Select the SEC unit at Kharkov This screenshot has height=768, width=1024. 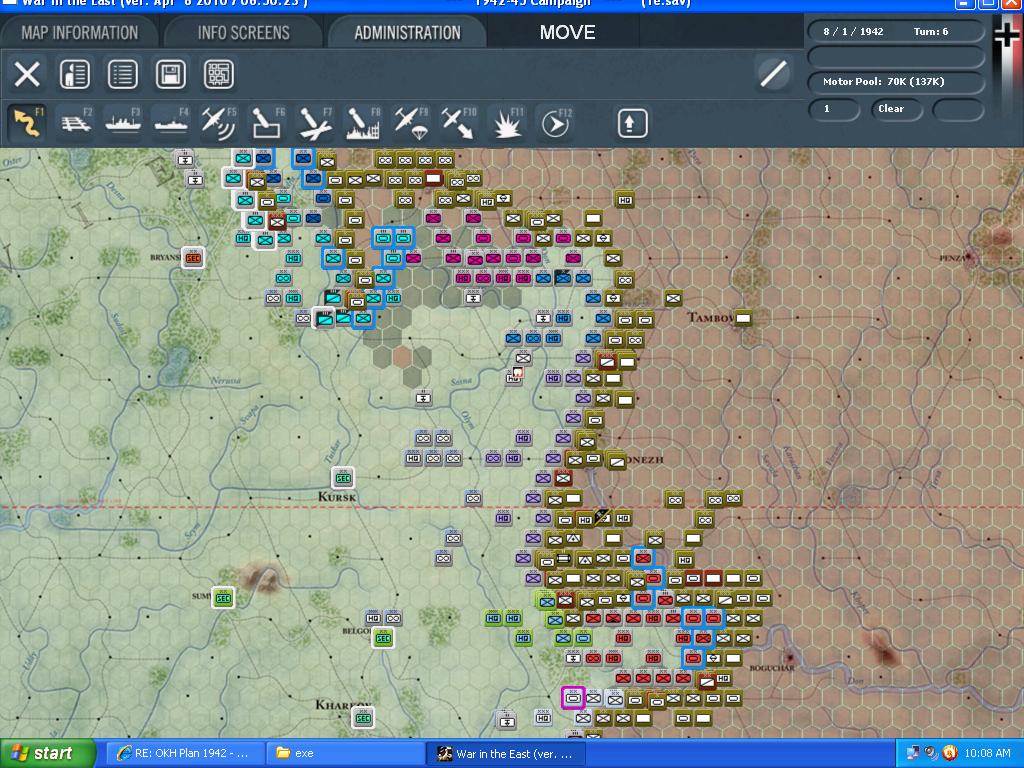(363, 718)
